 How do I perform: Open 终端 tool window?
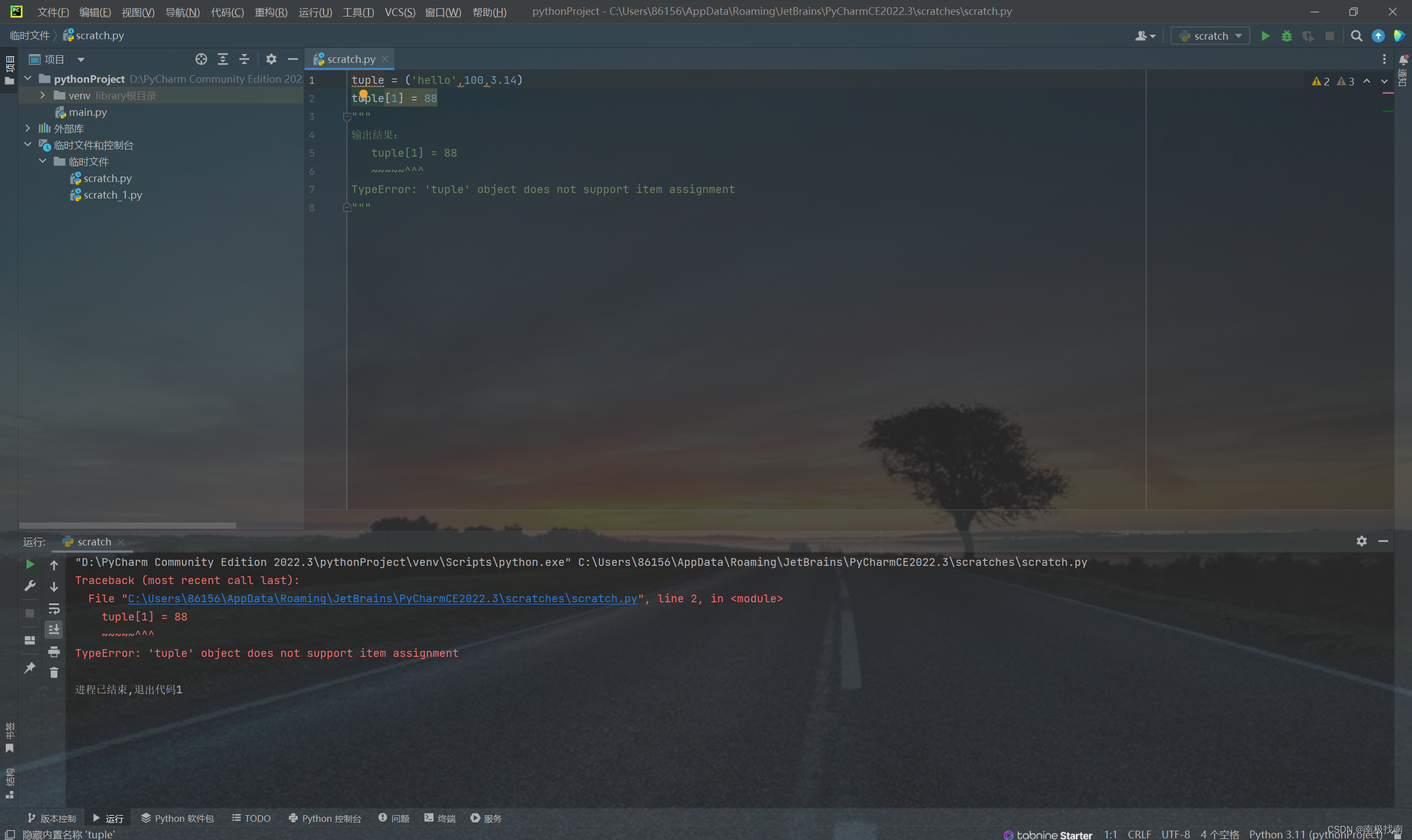[440, 818]
